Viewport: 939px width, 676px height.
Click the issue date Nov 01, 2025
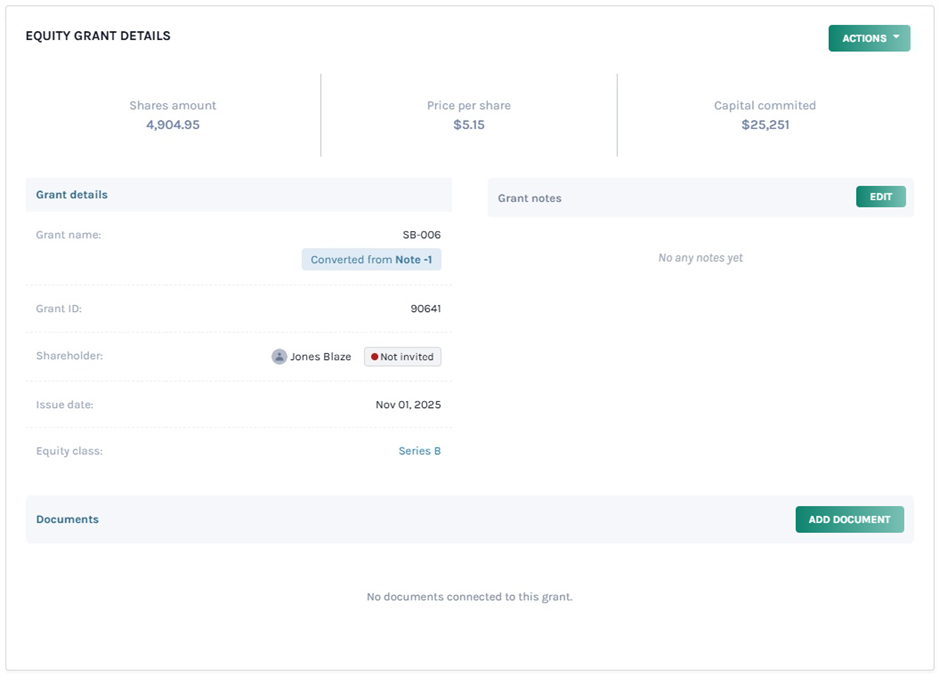pyautogui.click(x=408, y=405)
